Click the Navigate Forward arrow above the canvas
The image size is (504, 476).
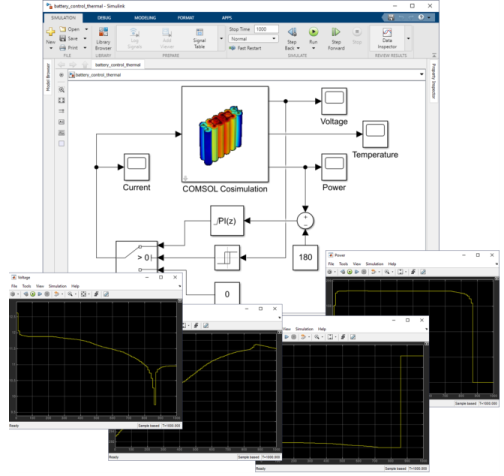pos(73,65)
